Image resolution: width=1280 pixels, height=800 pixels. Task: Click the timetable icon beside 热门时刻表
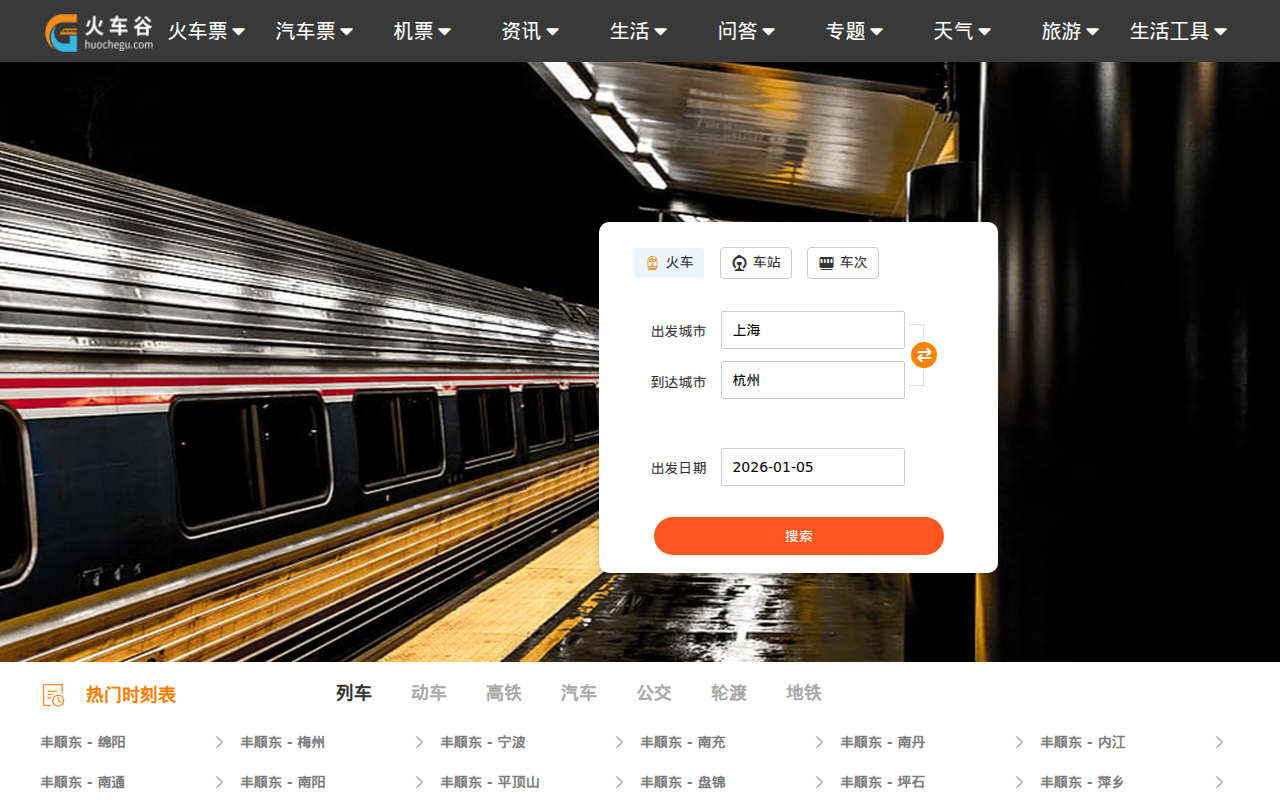(x=51, y=694)
